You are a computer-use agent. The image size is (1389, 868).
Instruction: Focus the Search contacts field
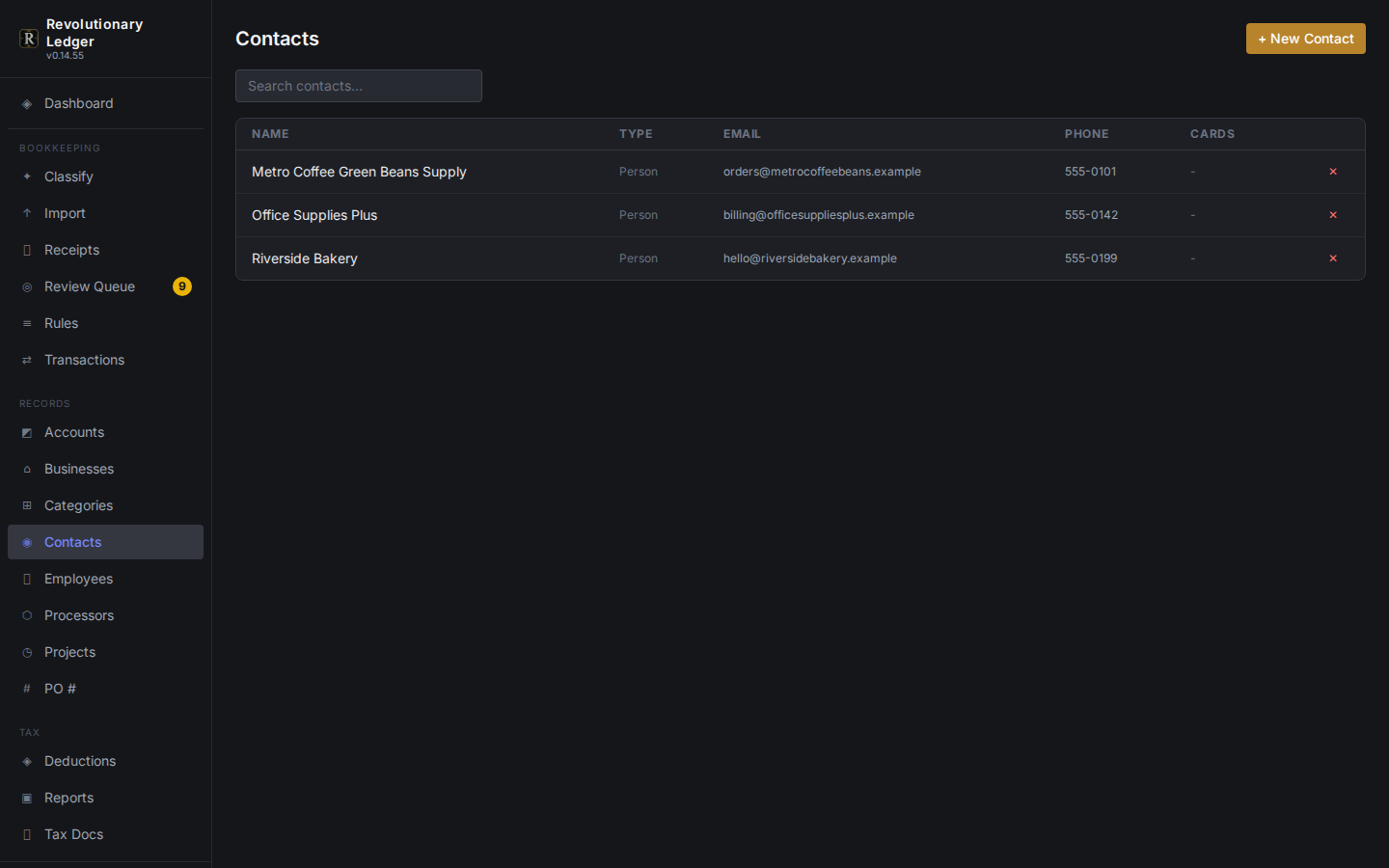click(359, 86)
